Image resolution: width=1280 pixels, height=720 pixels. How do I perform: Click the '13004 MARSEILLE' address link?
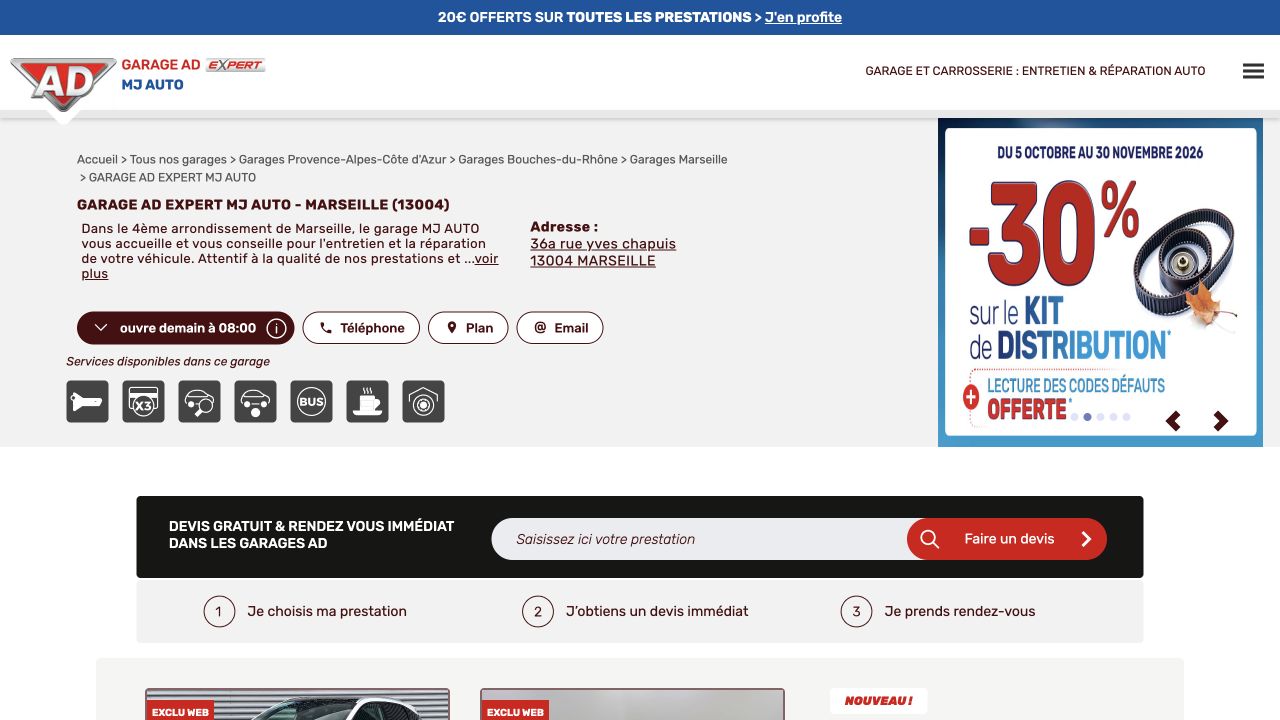(x=593, y=261)
